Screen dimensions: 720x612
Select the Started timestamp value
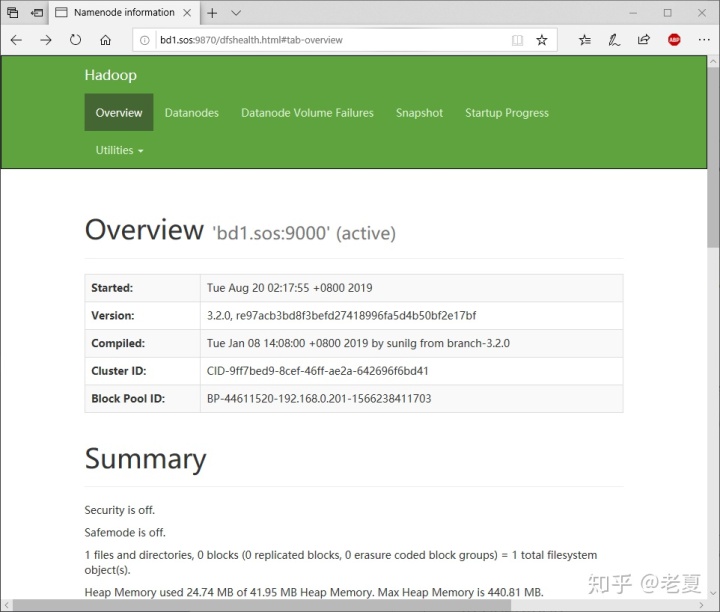(289, 288)
